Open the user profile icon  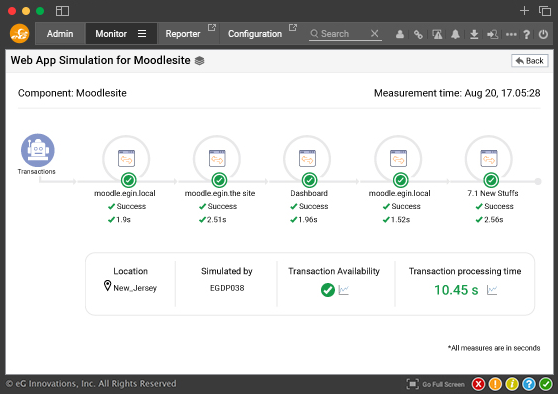point(400,34)
